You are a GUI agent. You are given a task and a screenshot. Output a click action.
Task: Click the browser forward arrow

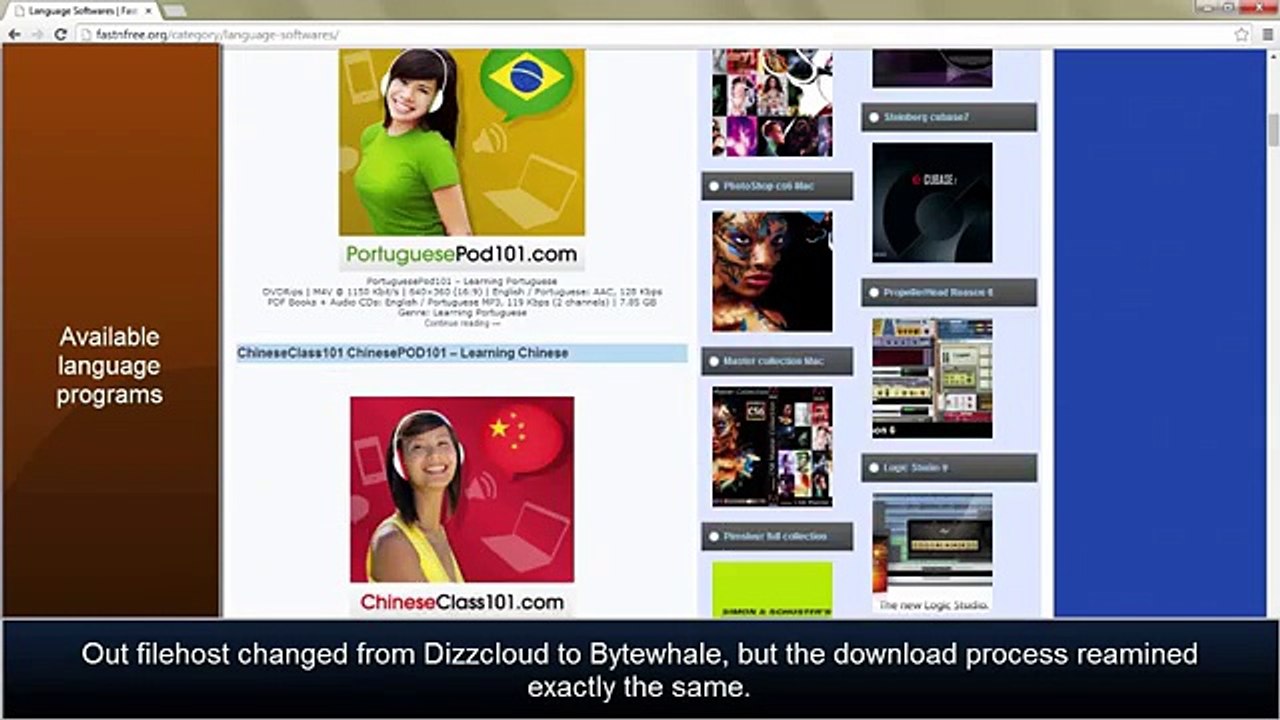[x=37, y=34]
